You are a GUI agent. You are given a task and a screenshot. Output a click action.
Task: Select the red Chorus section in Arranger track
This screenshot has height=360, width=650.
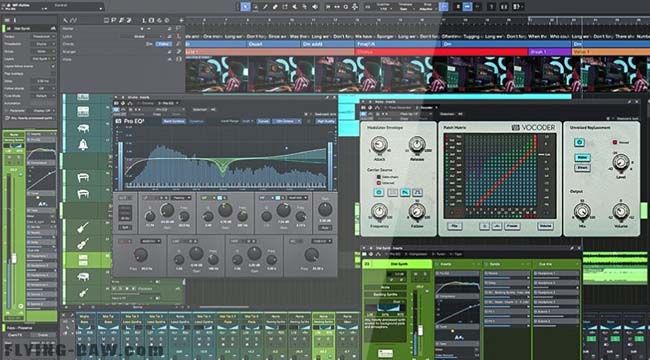click(441, 52)
